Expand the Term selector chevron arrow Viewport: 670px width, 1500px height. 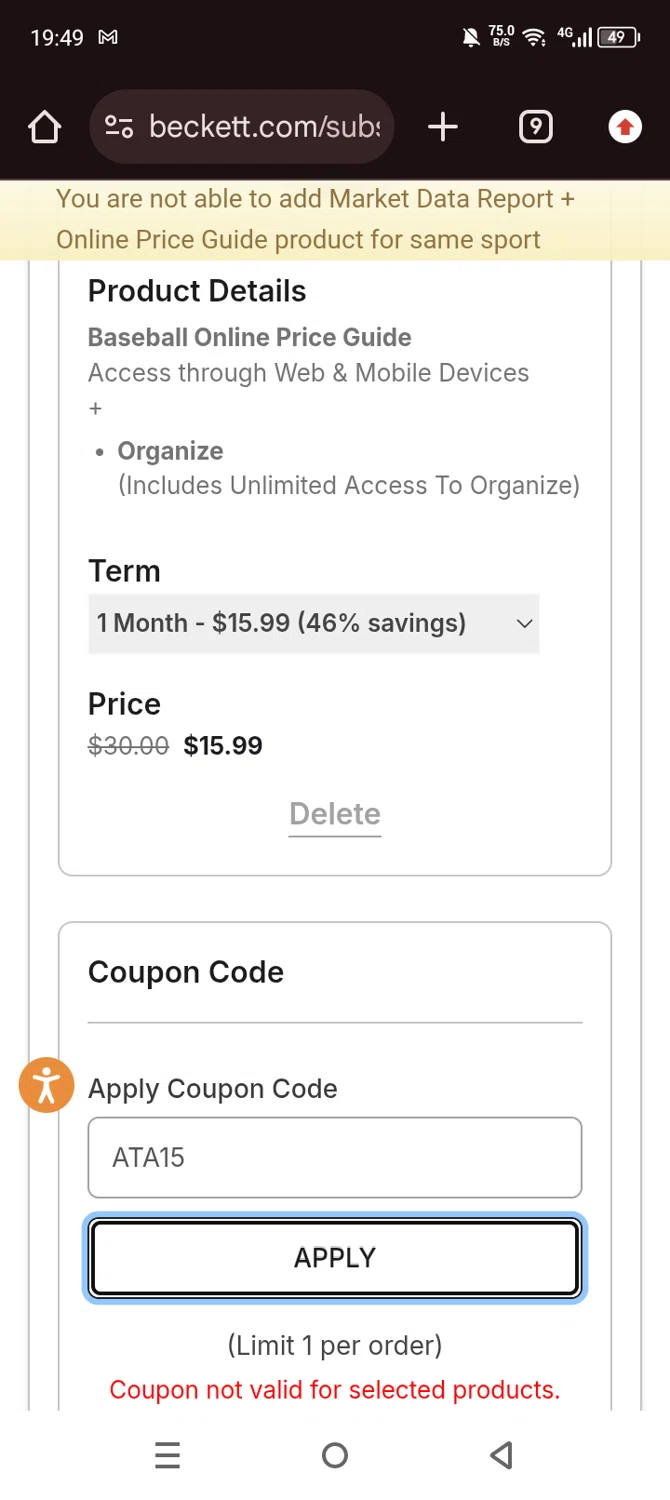(524, 623)
